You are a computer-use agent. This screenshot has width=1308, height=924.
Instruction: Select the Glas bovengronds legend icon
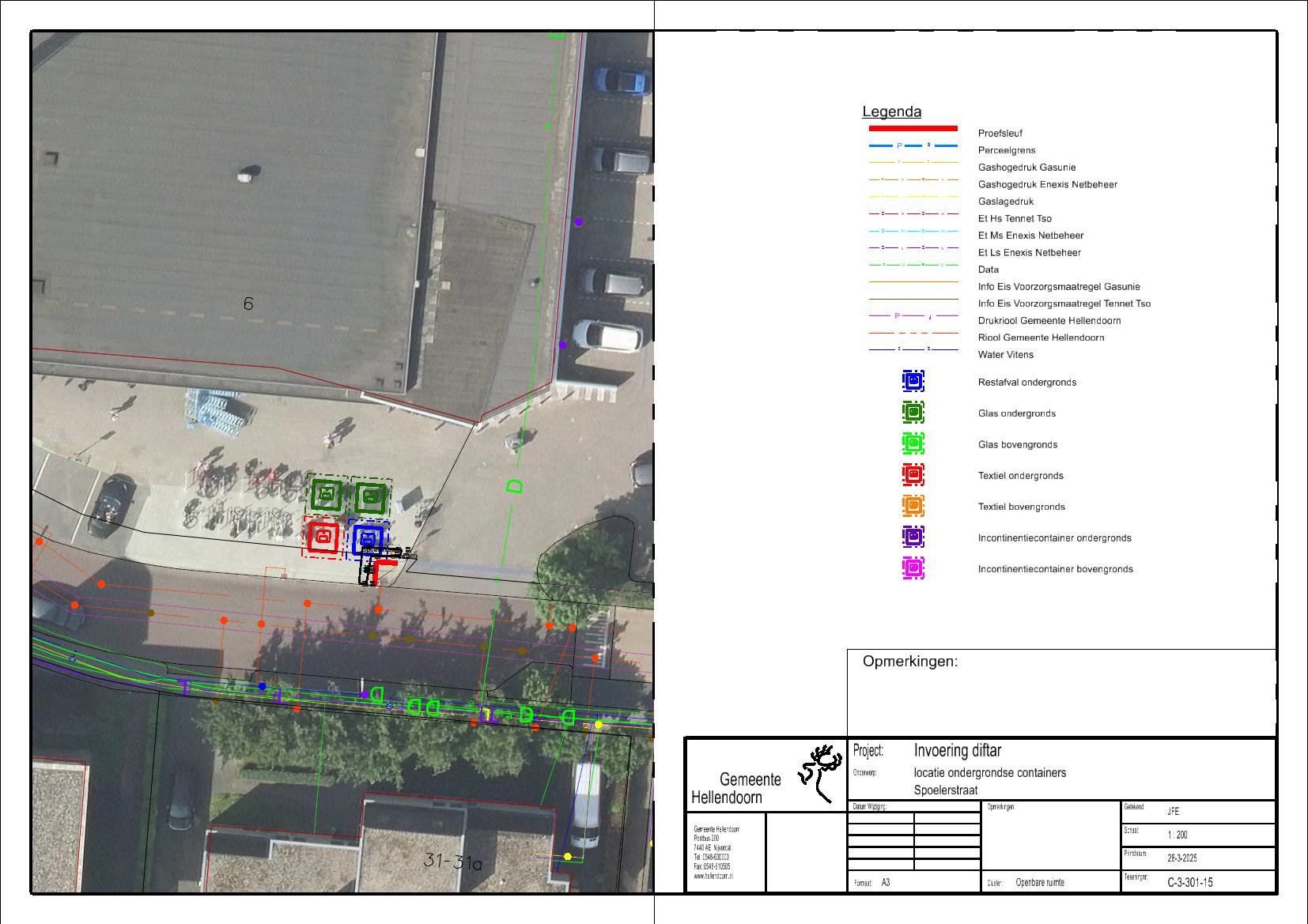[x=913, y=444]
